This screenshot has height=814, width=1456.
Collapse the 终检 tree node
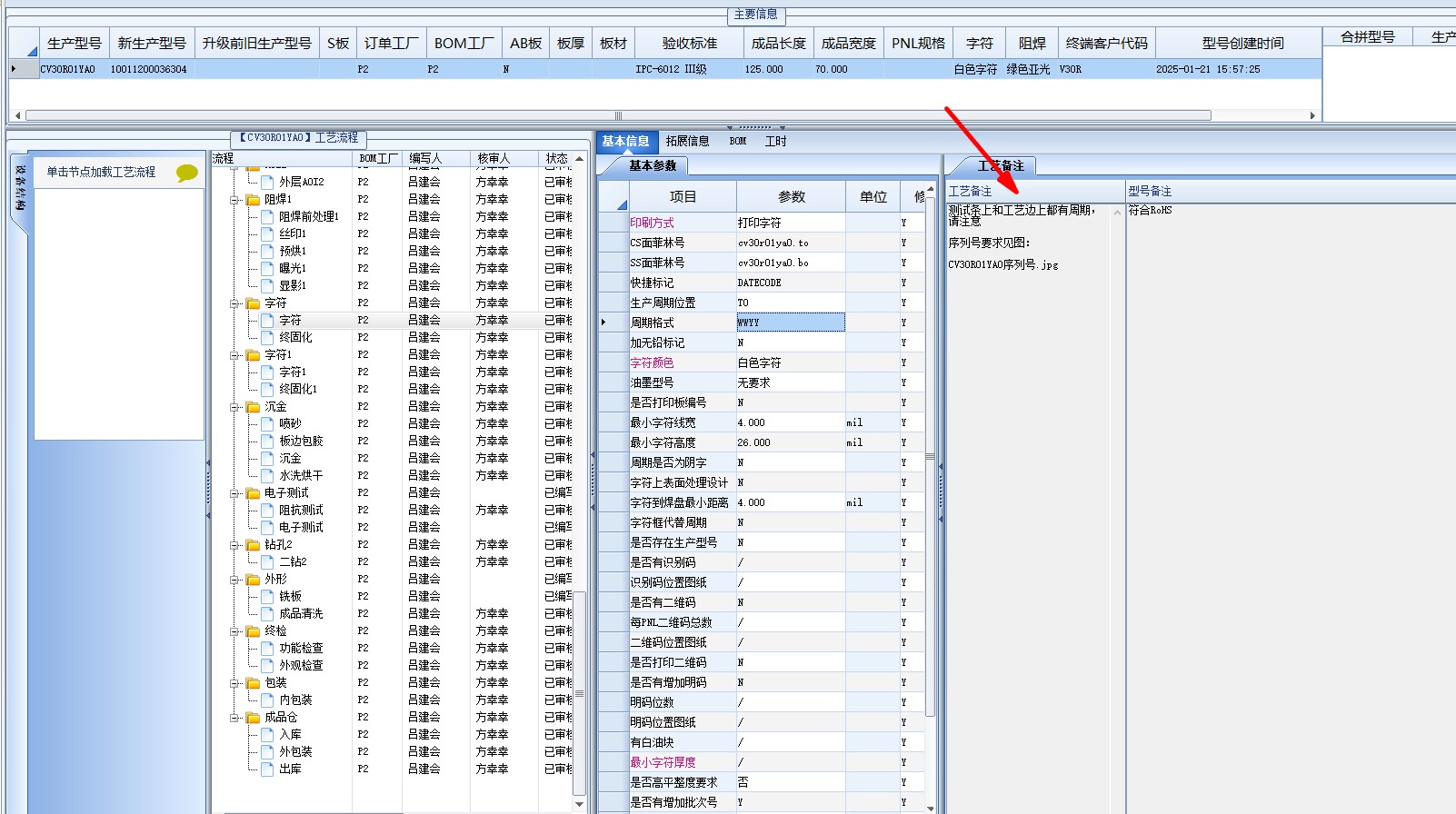point(235,631)
